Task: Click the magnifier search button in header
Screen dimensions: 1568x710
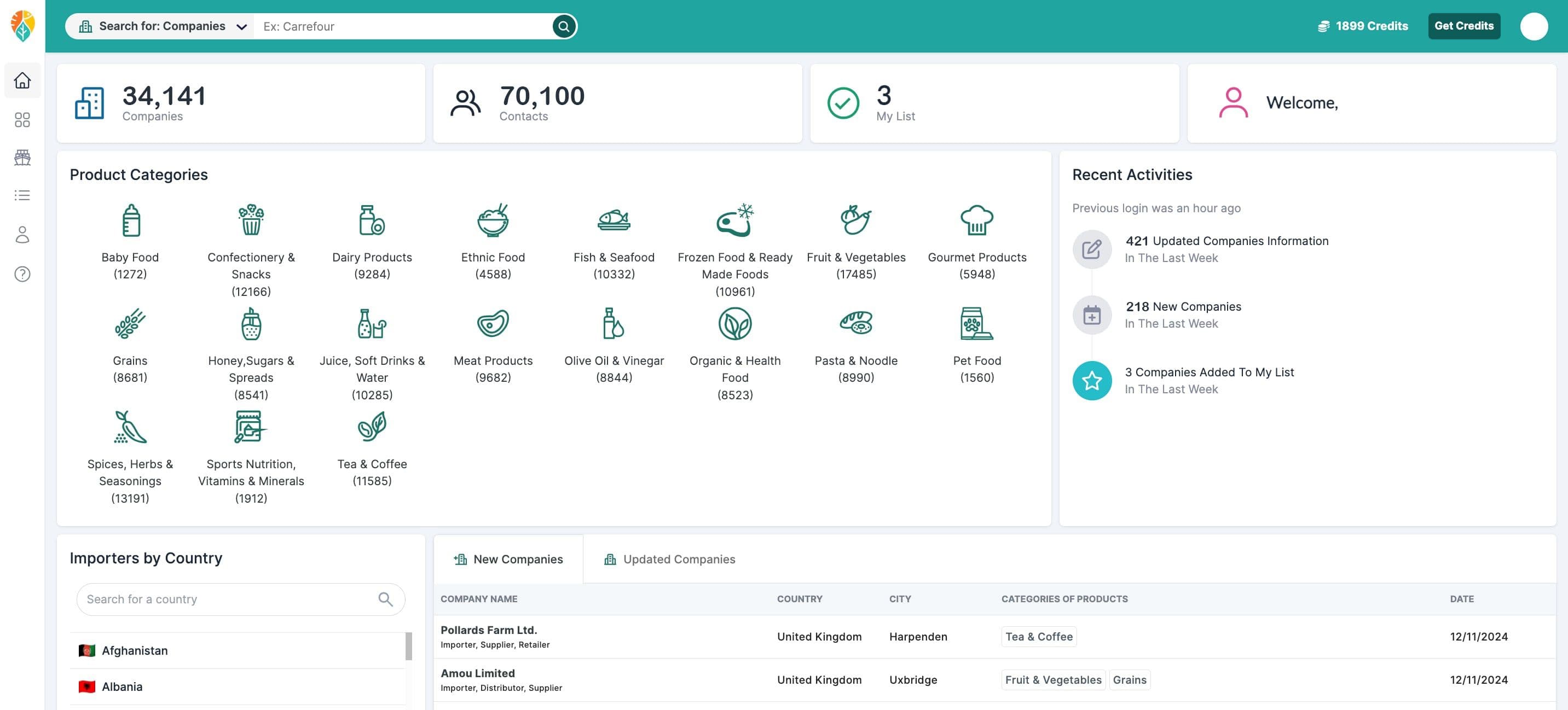Action: 564,26
